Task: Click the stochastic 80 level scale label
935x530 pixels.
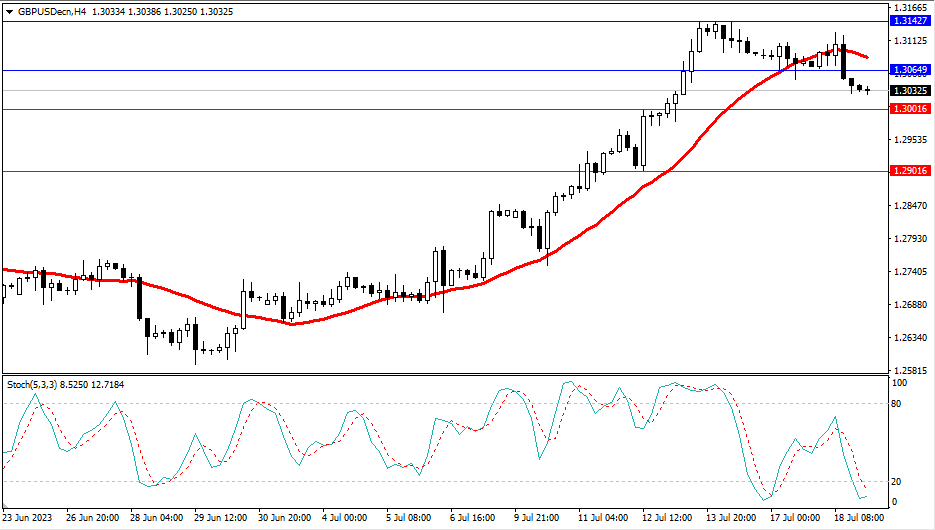Action: (897, 404)
